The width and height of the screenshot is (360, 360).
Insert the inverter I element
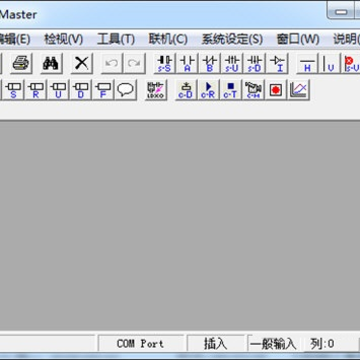(277, 63)
